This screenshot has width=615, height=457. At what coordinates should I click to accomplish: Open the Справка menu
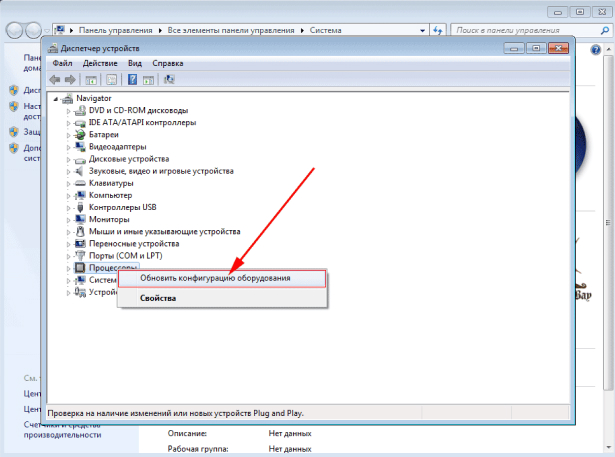167,63
